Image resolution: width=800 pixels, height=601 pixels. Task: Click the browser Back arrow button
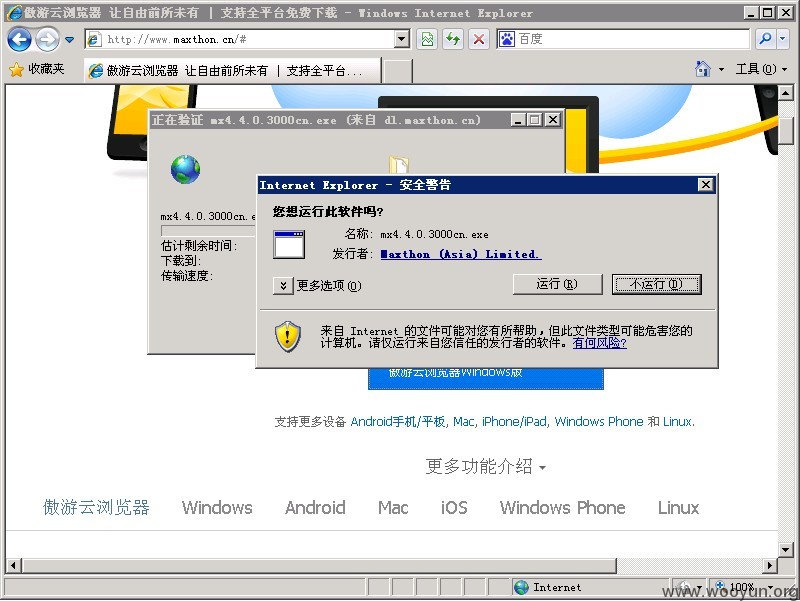pyautogui.click(x=19, y=39)
